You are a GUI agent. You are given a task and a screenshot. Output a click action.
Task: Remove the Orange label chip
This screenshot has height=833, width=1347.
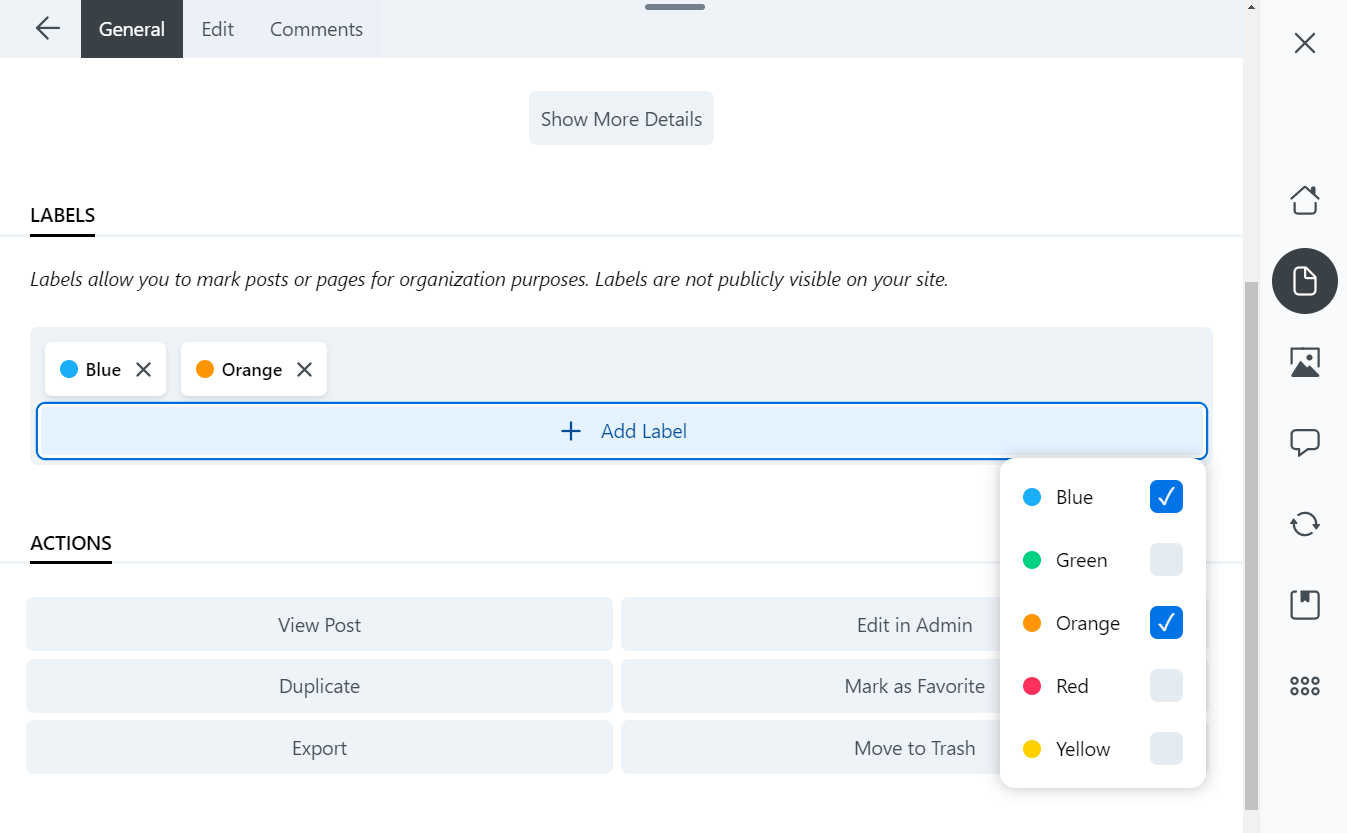coord(304,370)
